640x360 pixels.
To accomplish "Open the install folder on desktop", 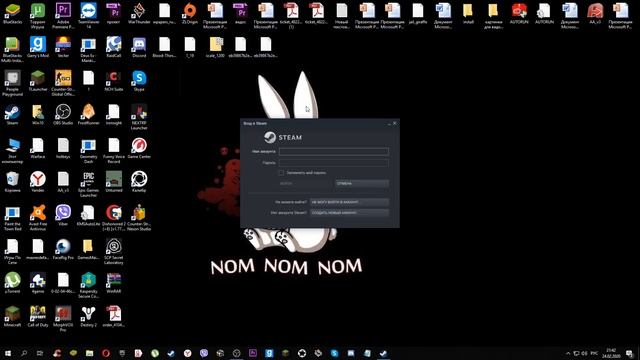I will point(468,13).
